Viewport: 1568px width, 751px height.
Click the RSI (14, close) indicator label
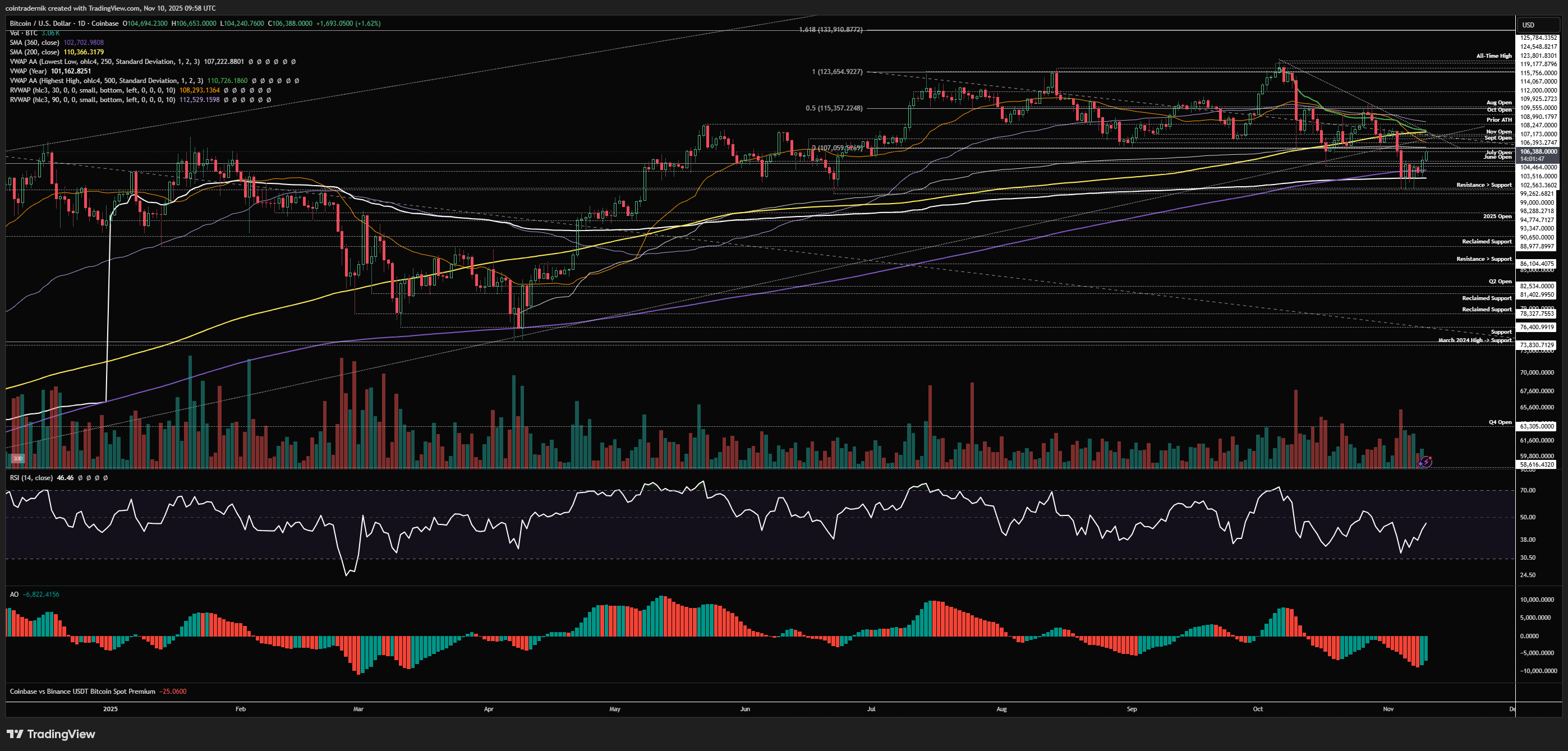[31, 478]
